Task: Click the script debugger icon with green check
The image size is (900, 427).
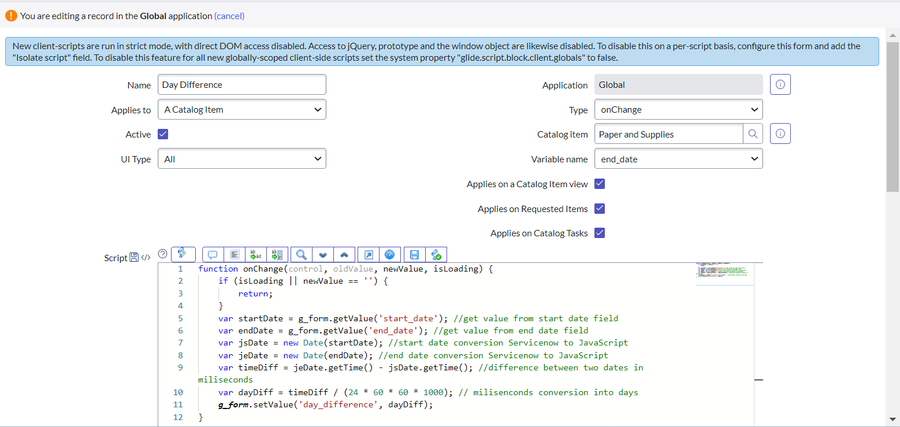Action: 436,254
